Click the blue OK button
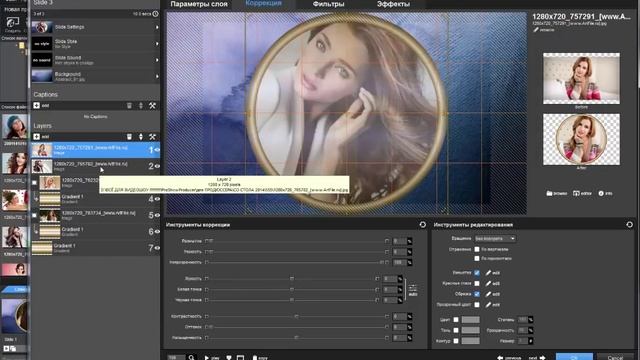Viewport: 640px width, 360px height. (574, 357)
